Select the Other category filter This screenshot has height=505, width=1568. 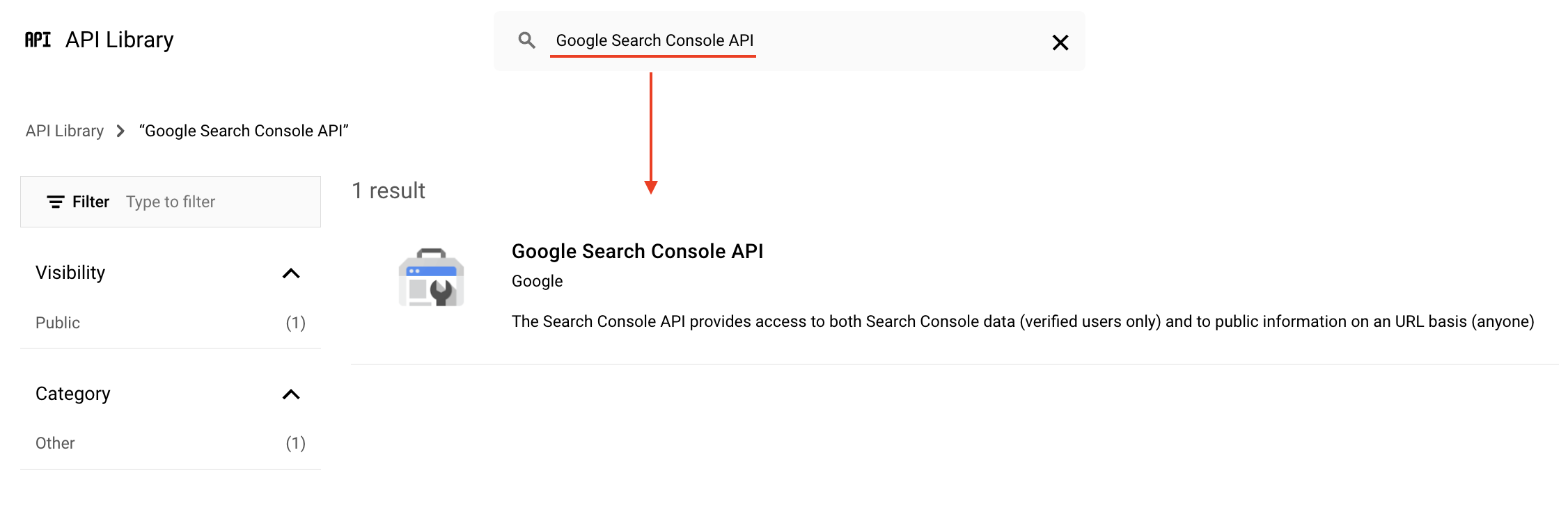(x=55, y=442)
